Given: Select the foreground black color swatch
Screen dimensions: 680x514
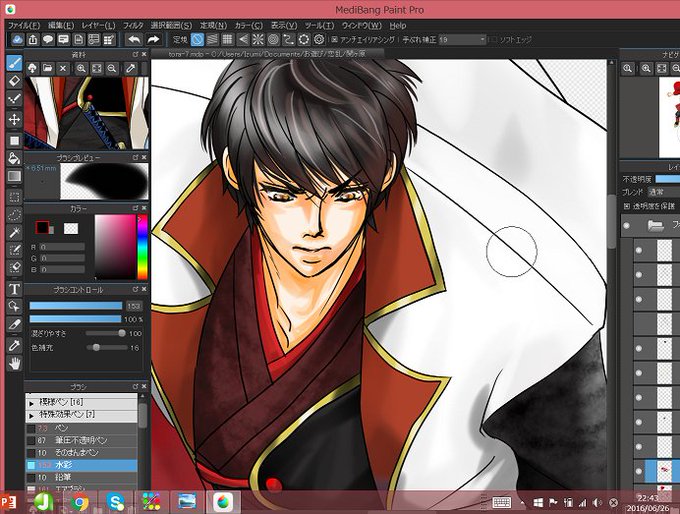Looking at the screenshot, I should [x=42, y=227].
